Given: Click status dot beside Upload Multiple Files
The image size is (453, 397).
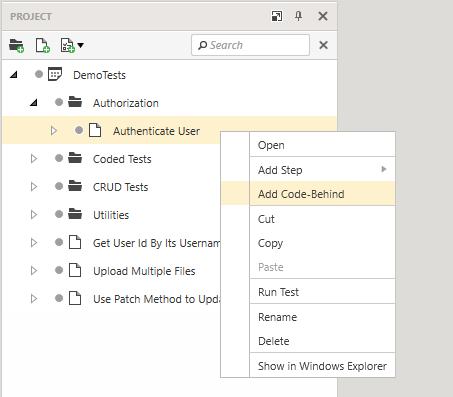Looking at the screenshot, I should tap(59, 270).
